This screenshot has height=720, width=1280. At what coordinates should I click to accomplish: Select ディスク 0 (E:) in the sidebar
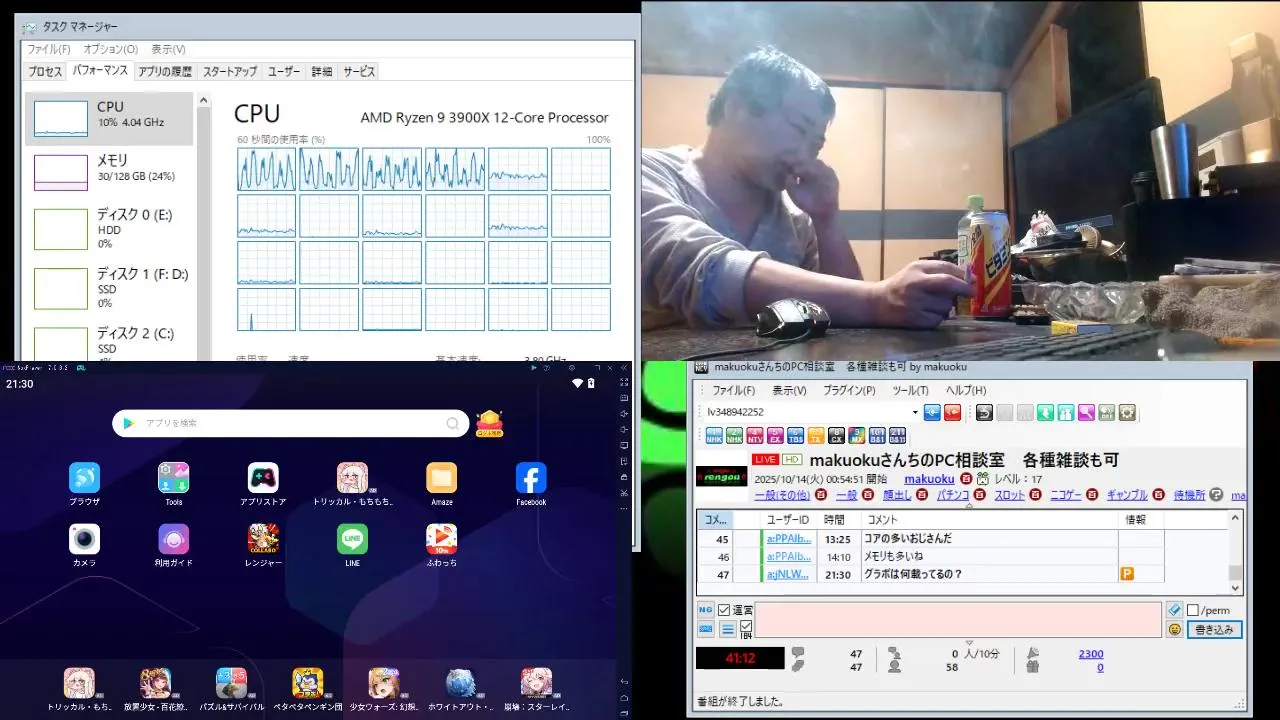[x=110, y=228]
